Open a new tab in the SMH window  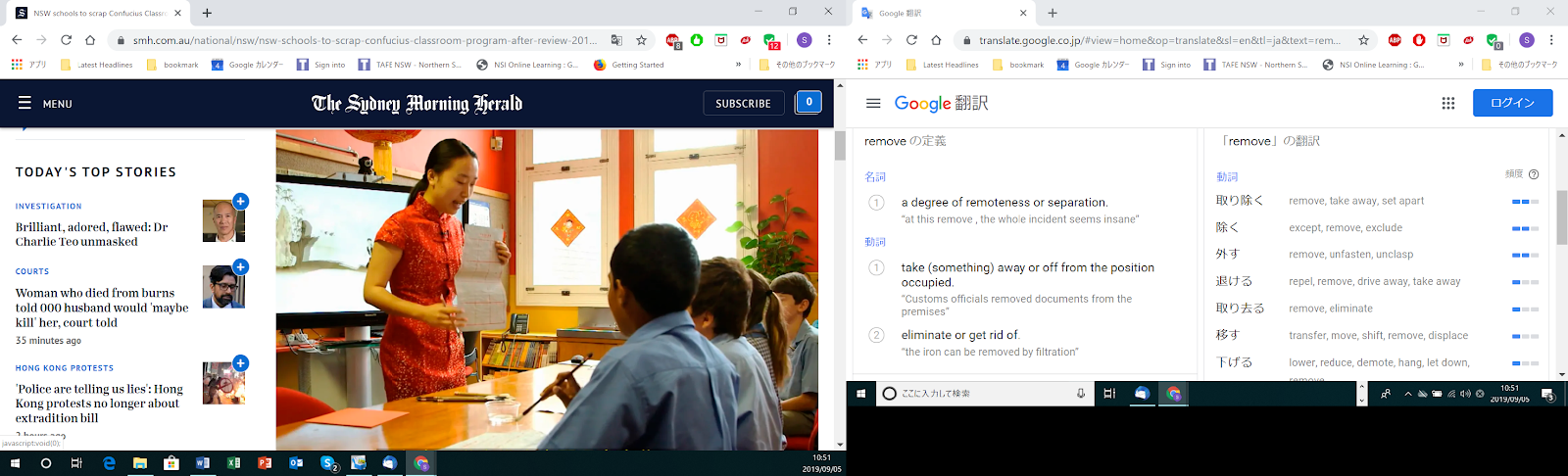tap(207, 13)
